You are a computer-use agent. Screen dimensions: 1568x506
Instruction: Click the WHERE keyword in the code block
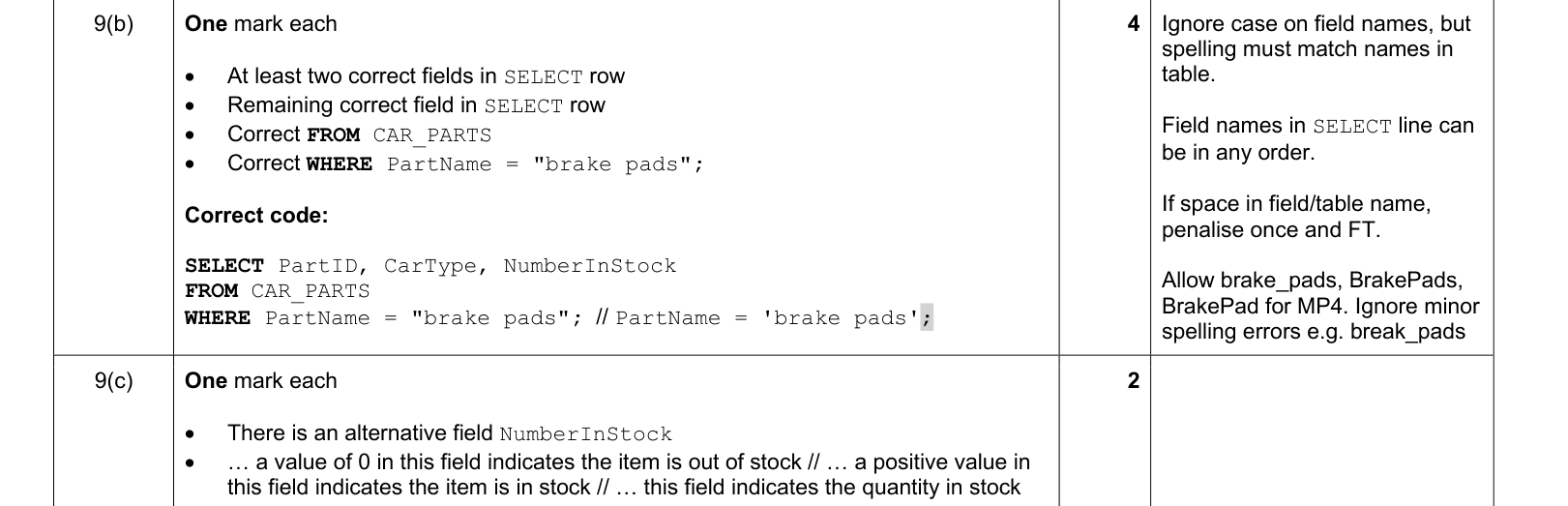point(218,318)
